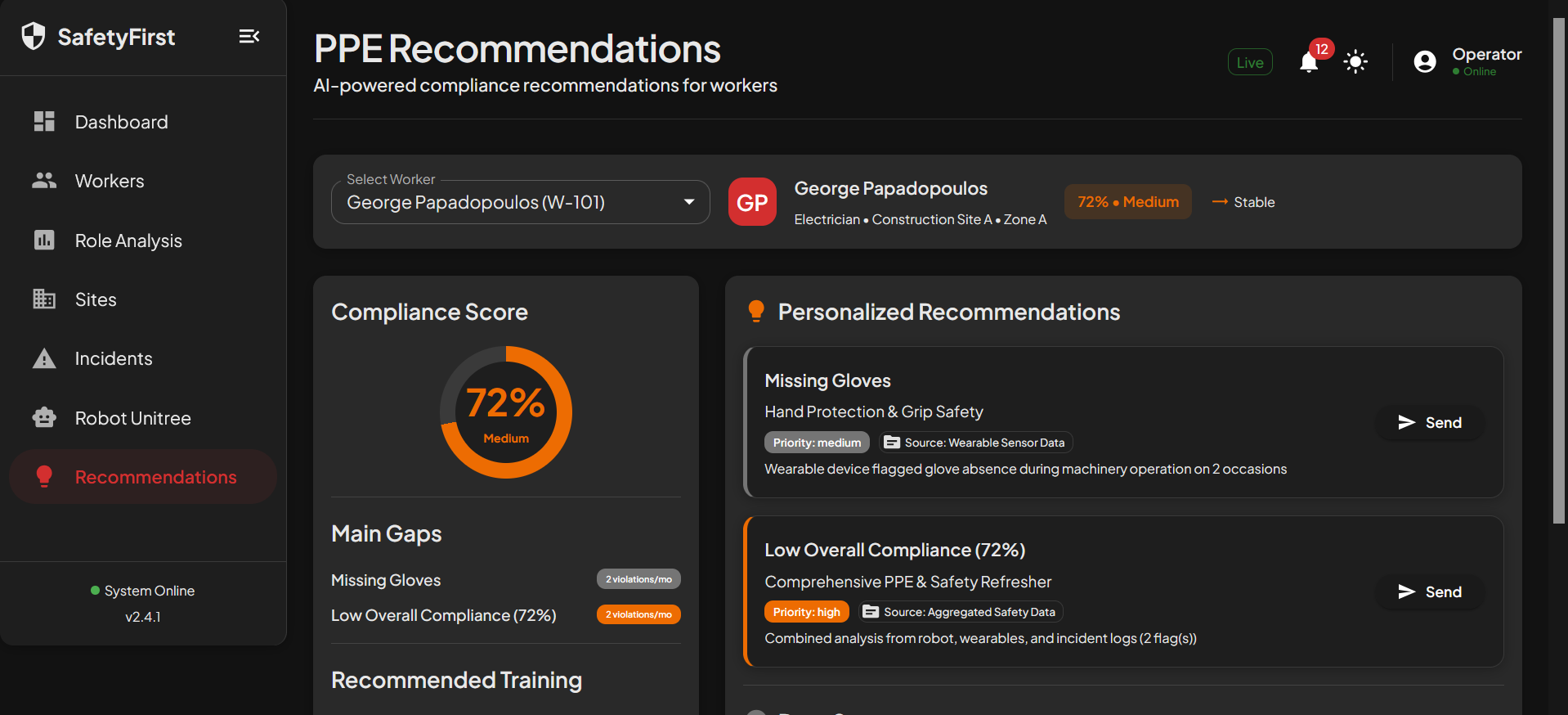Click the Sites building icon
Screen dimensions: 1568x715
pyautogui.click(x=44, y=299)
